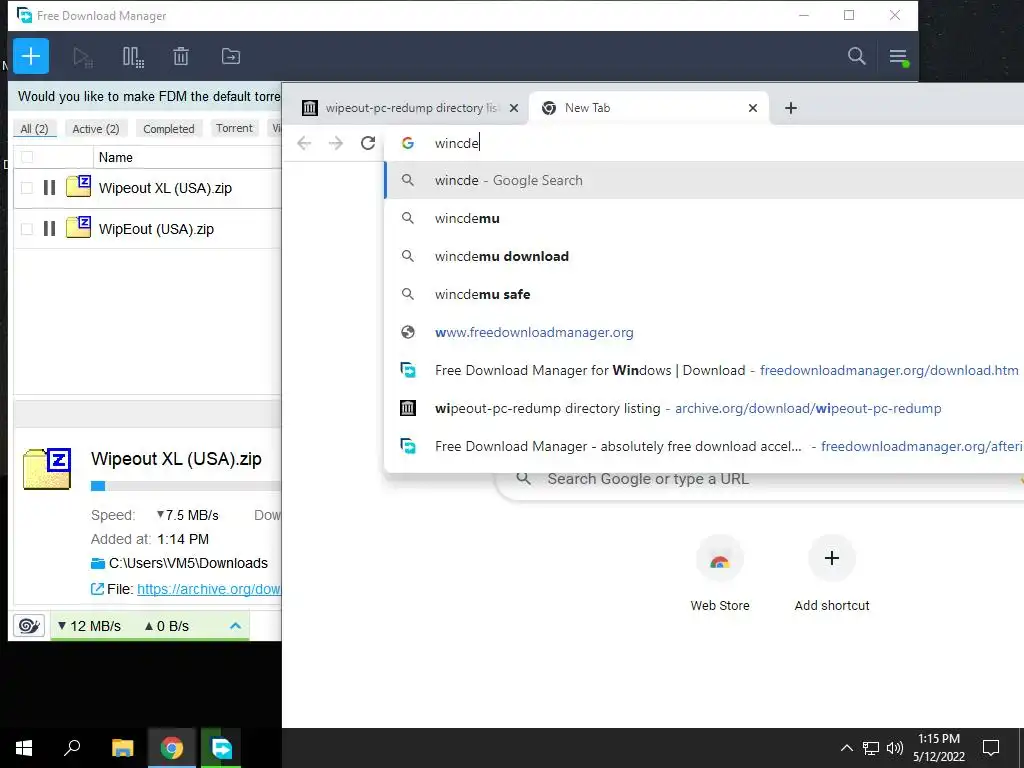1024x768 pixels.
Task: Click Free Download Manager taskbar icon
Action: click(x=221, y=748)
